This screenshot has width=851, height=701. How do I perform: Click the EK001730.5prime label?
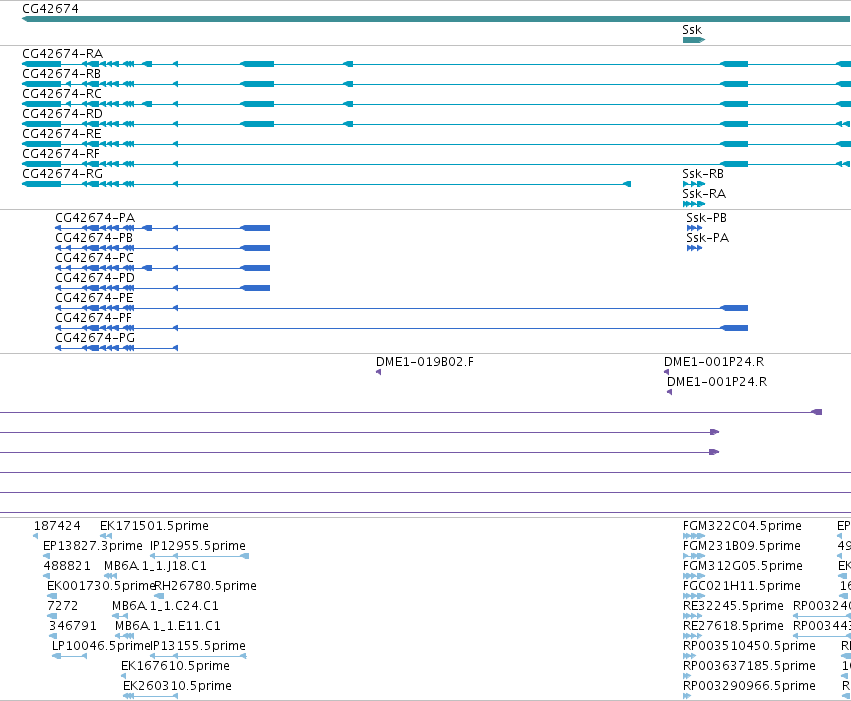pyautogui.click(x=101, y=587)
